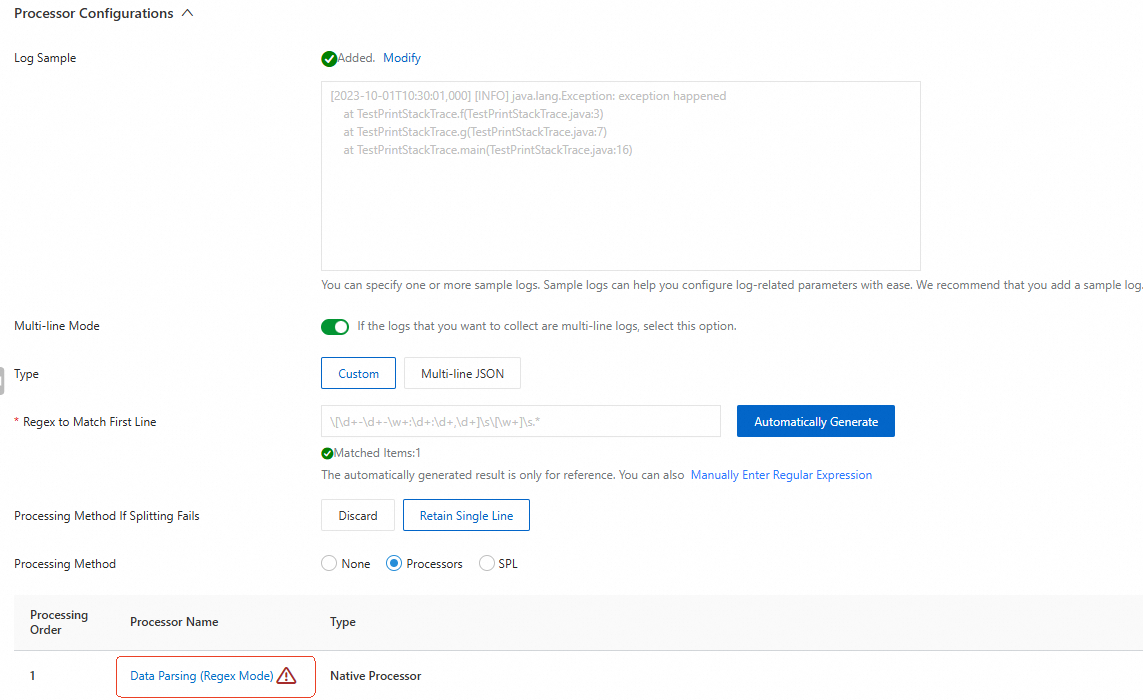Click the Matched Items green check icon
This screenshot has width=1143, height=700.
coord(327,454)
